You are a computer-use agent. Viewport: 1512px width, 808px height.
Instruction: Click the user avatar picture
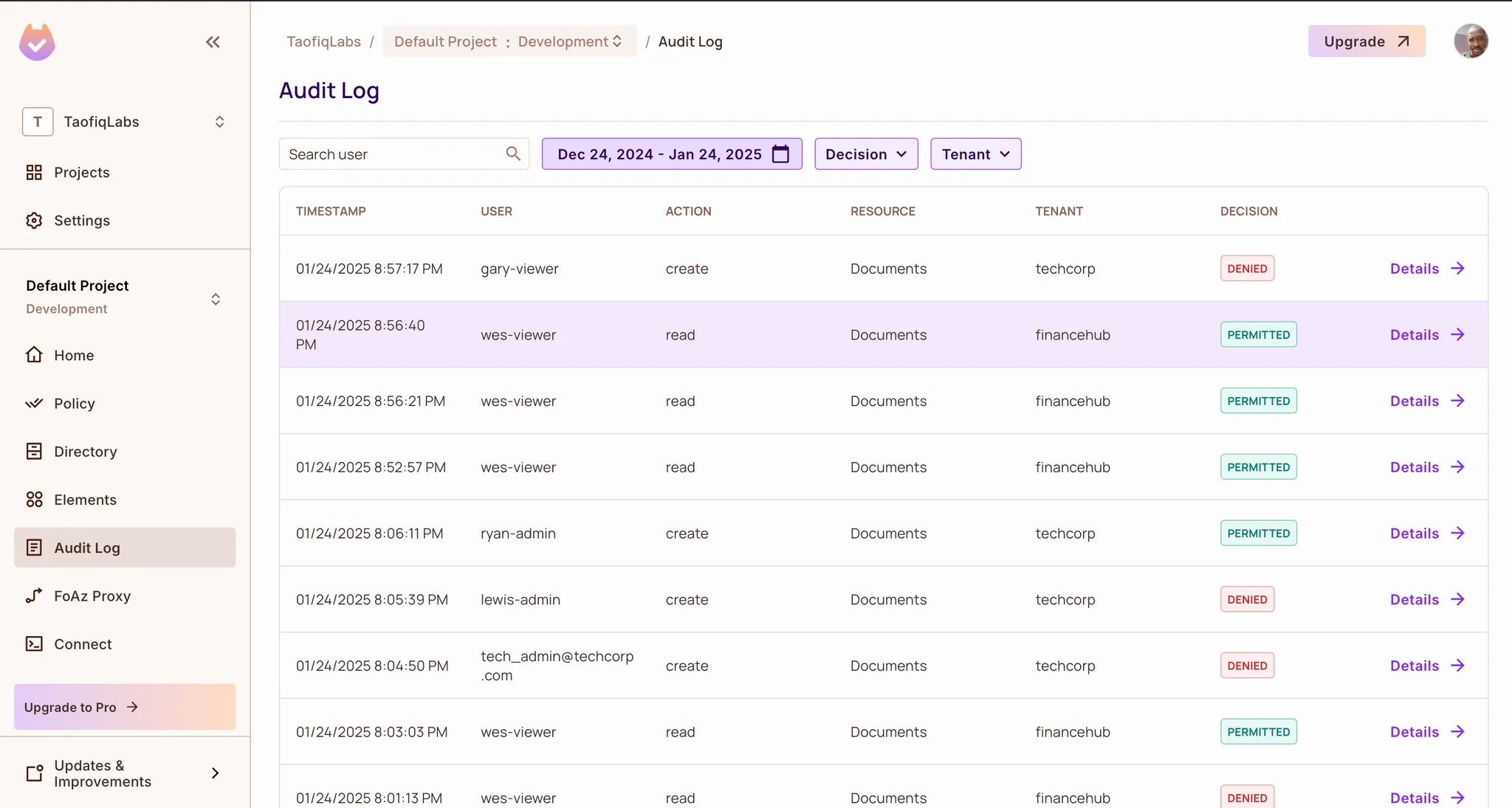click(x=1471, y=41)
